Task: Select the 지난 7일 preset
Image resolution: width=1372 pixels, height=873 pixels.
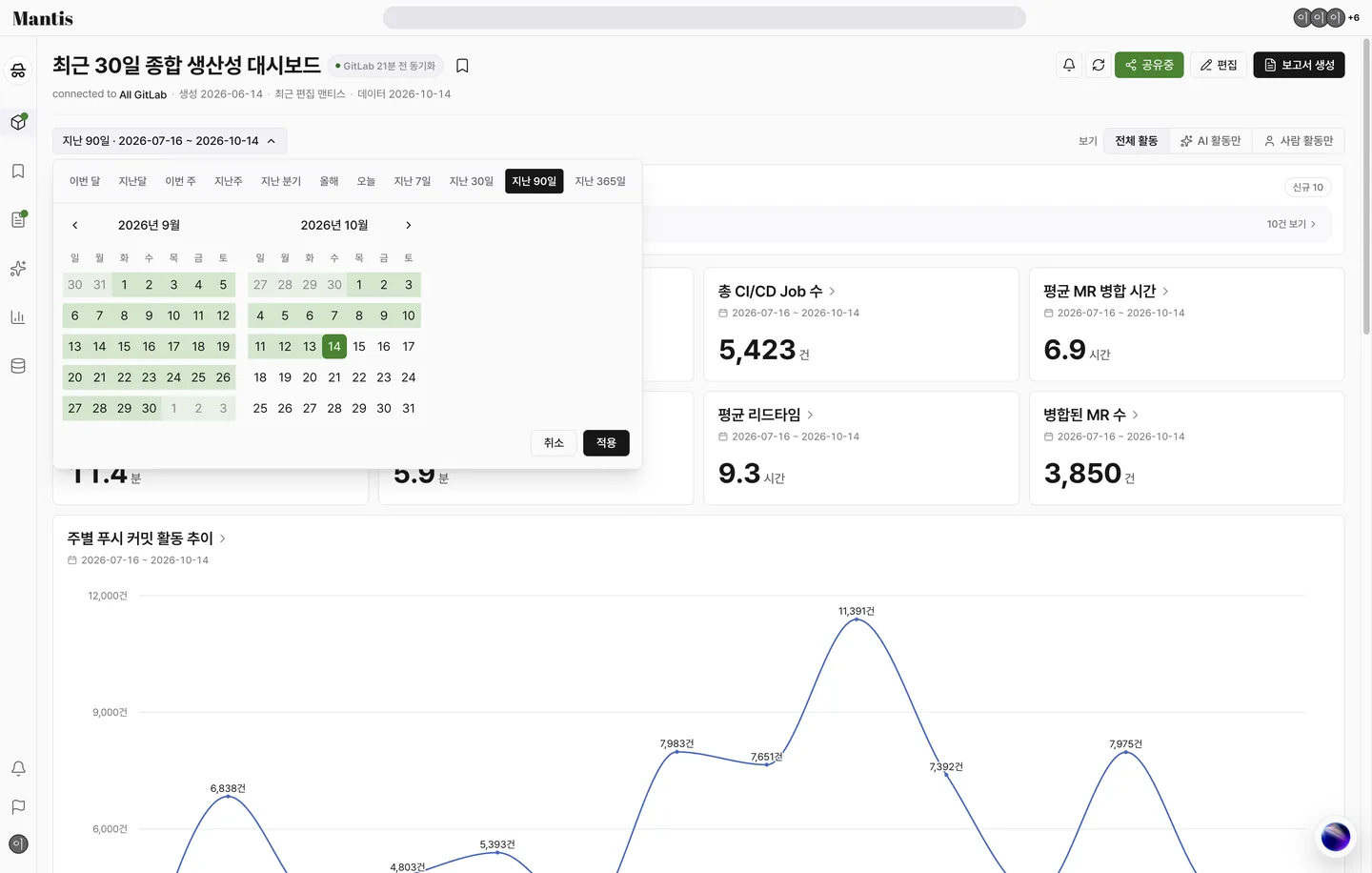Action: click(x=413, y=181)
